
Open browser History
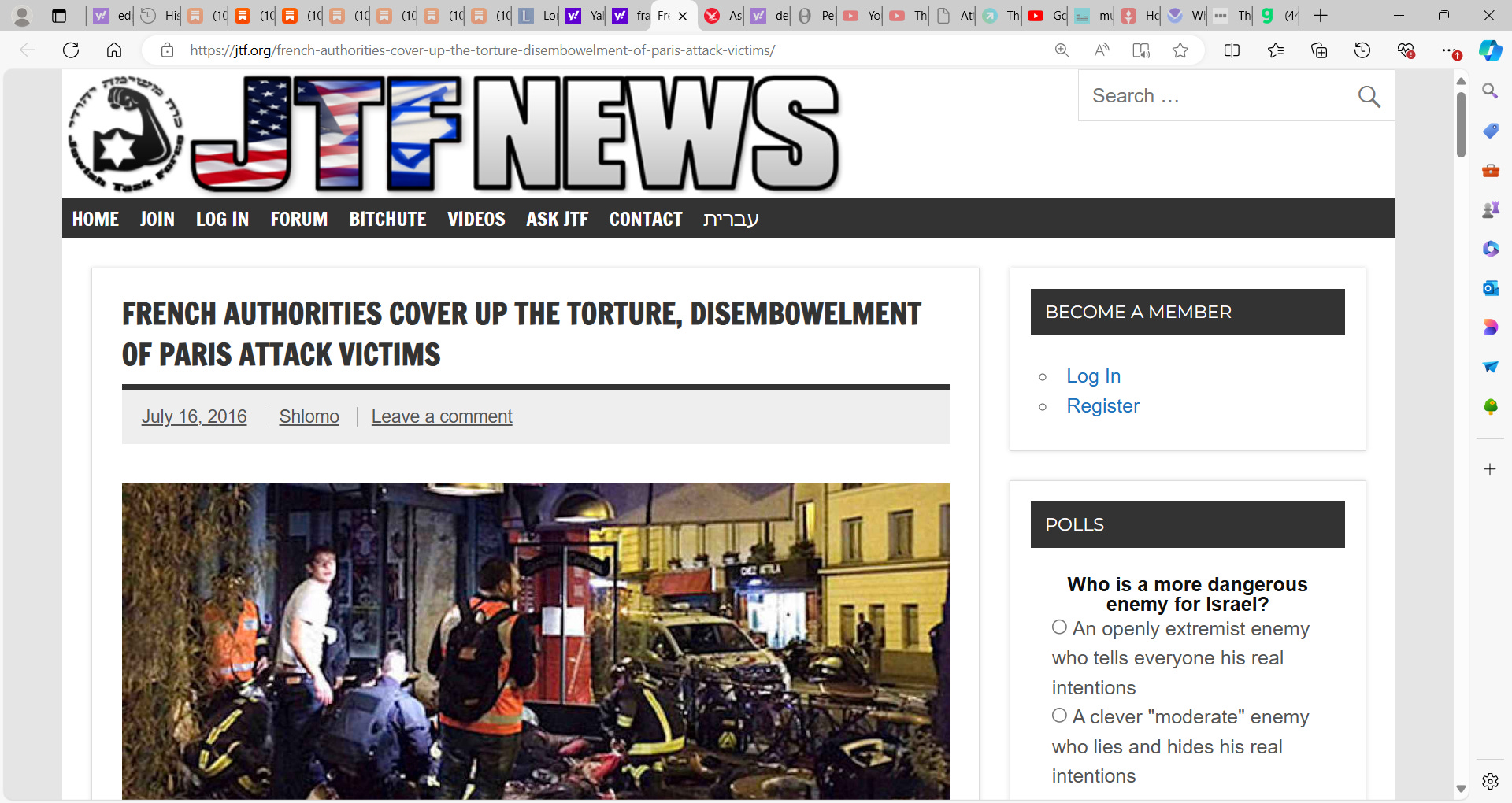[x=1362, y=50]
